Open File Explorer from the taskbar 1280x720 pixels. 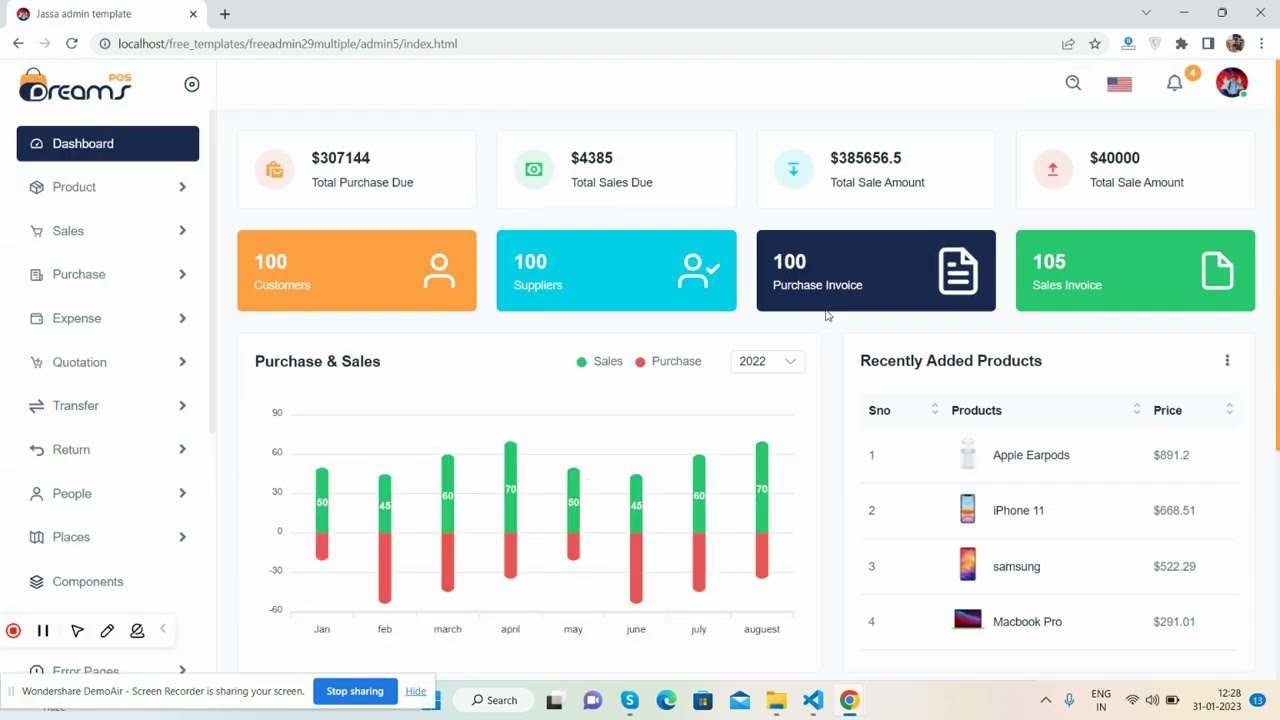pyautogui.click(x=776, y=700)
